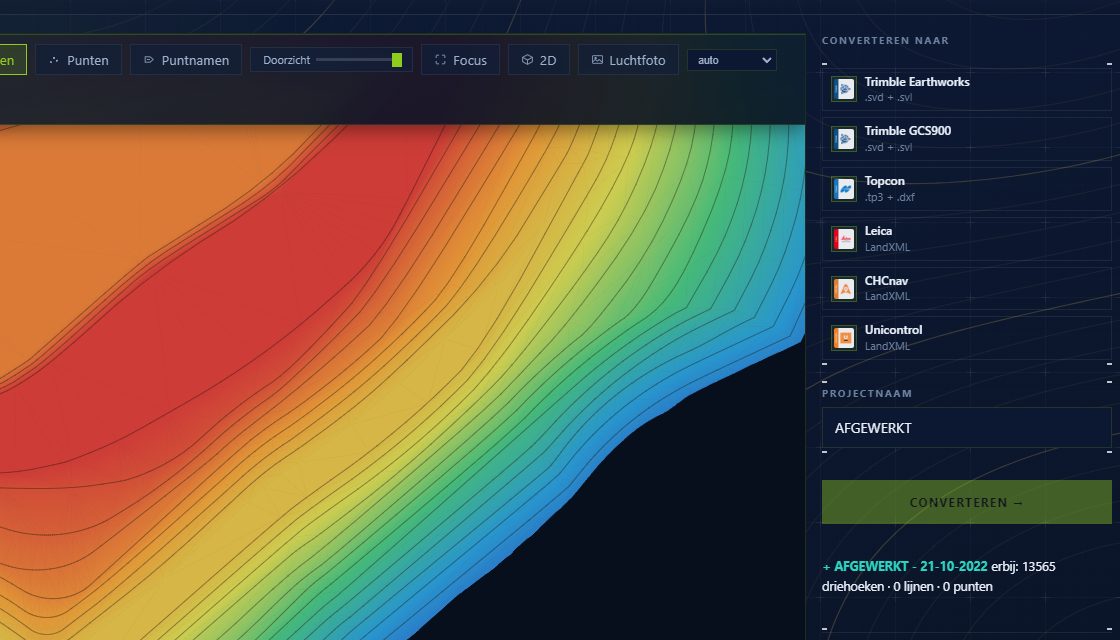The image size is (1120, 640).
Task: Click the box icon in the 2D button
Action: pos(527,60)
